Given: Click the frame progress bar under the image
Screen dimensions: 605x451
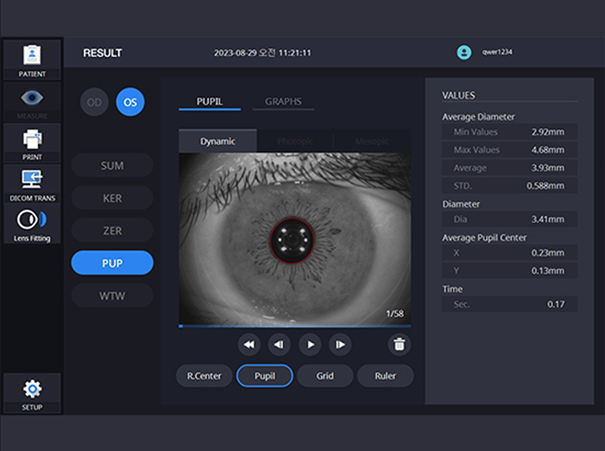Looking at the screenshot, I should (x=295, y=326).
